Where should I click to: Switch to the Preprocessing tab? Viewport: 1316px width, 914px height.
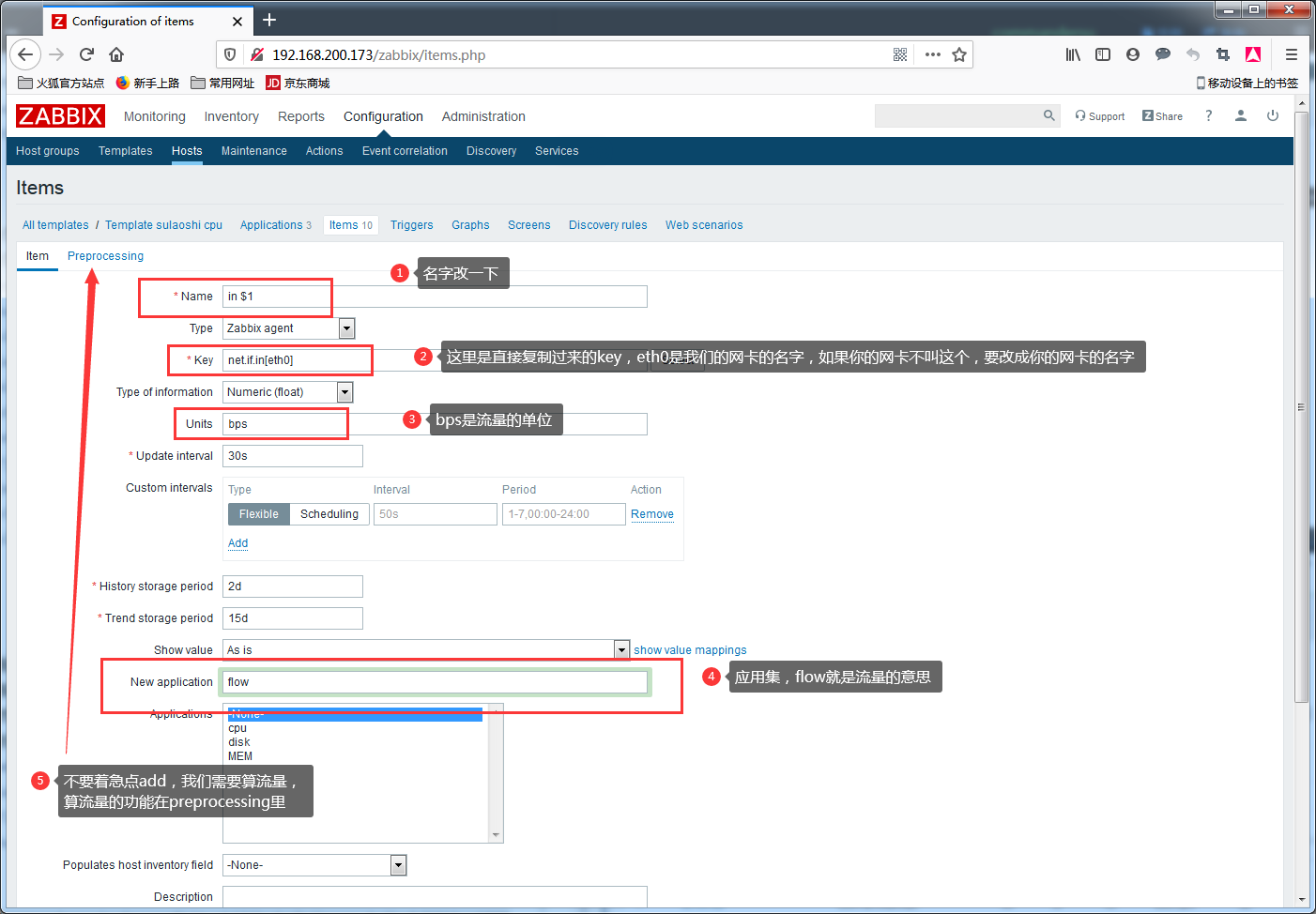105,256
